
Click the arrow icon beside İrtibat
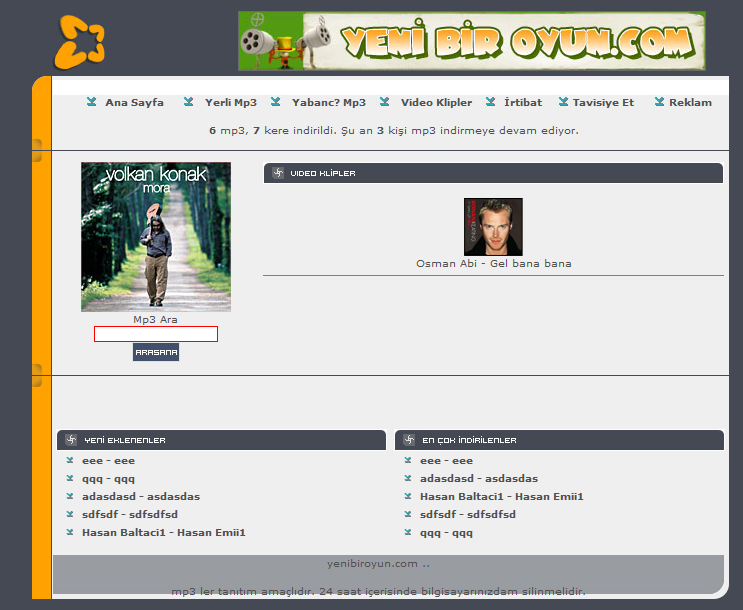490,102
